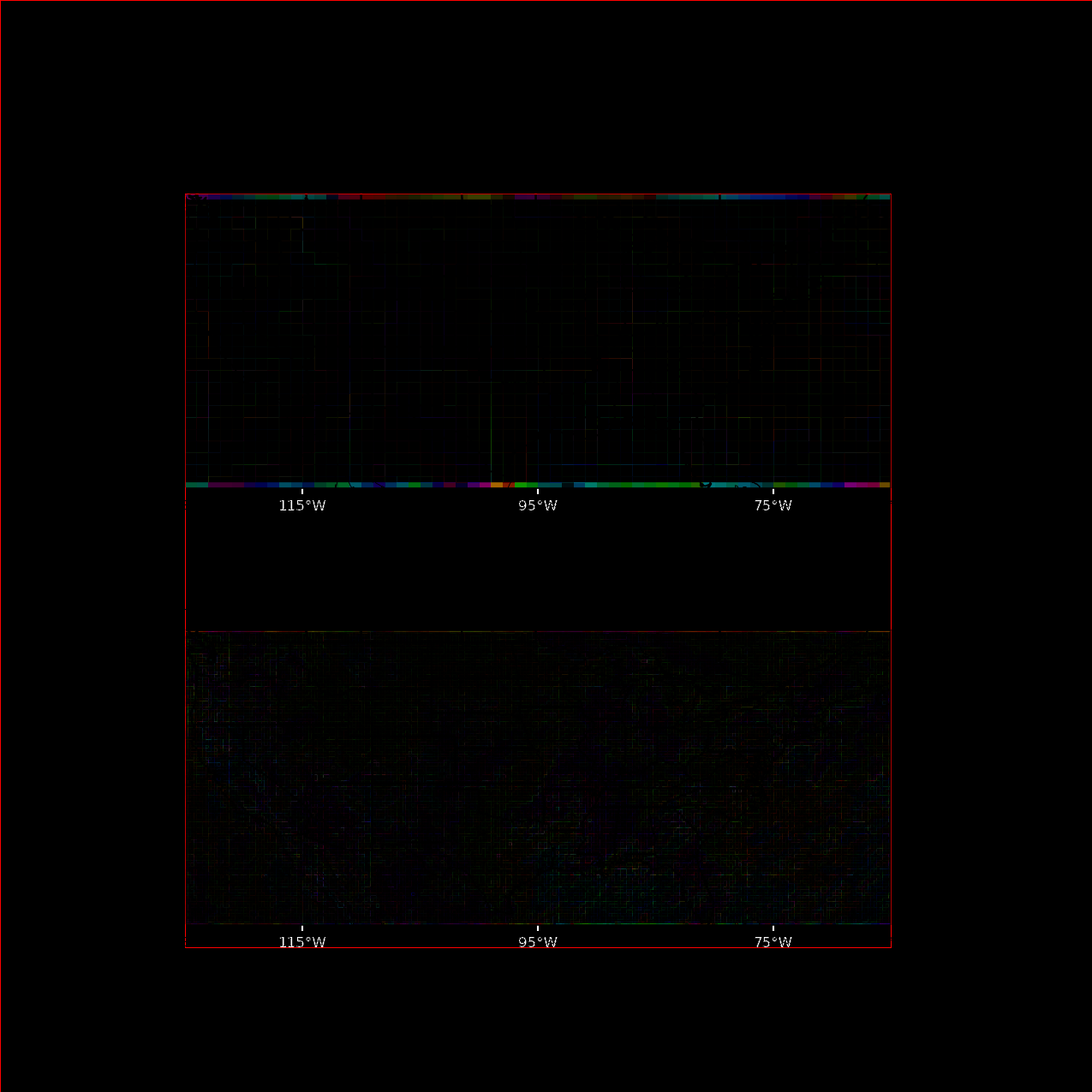1092x1092 pixels.
Task: Click the 95°W label under the lower map
Action: [537, 942]
